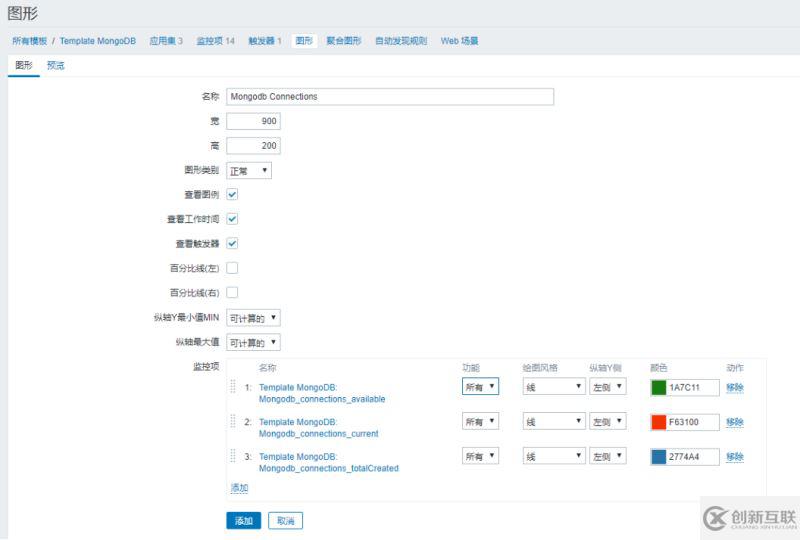Open Mongodb_connections_available item link
The width and height of the screenshot is (800, 540).
pyautogui.click(x=322, y=393)
